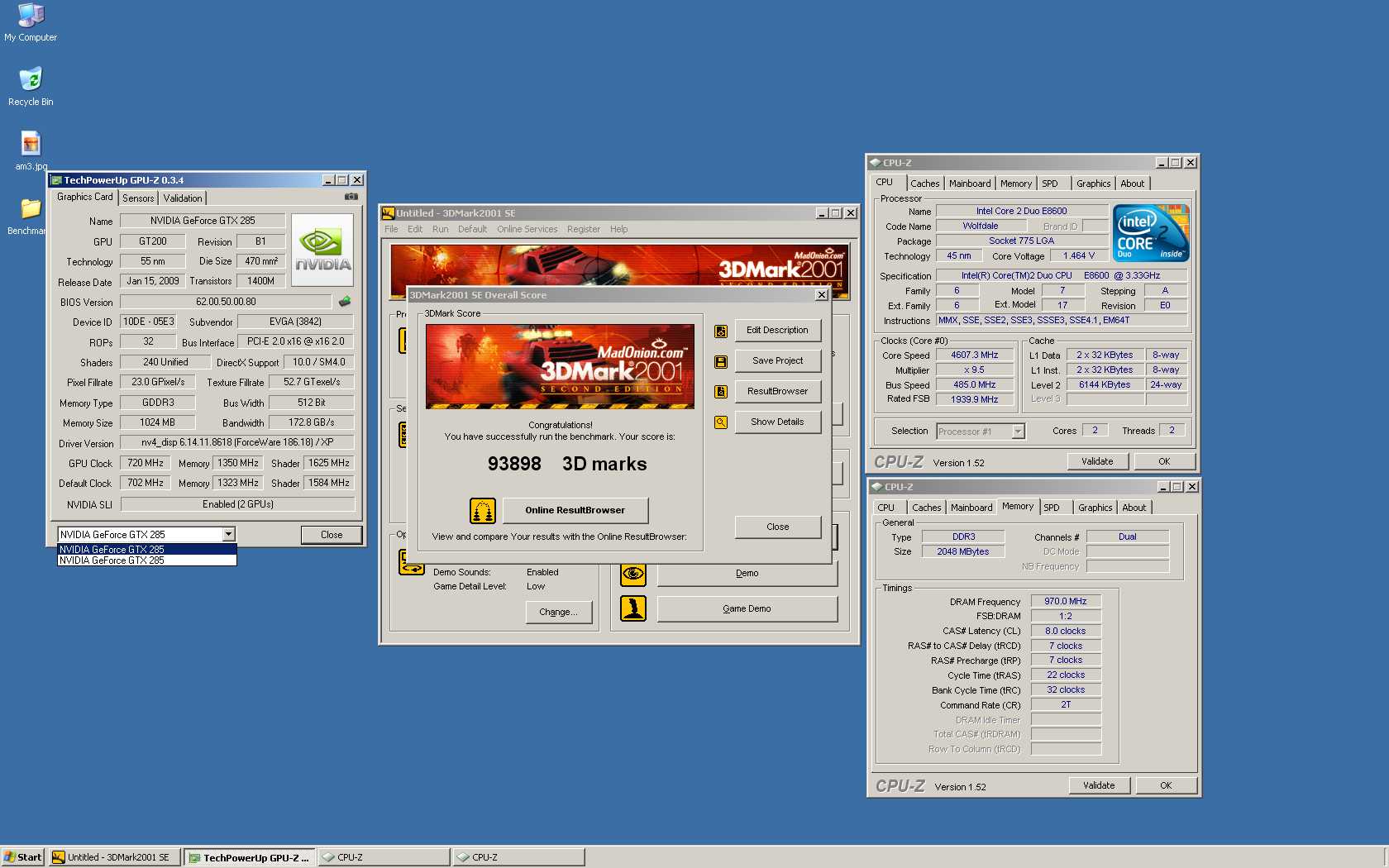Open Online Services menu in 3DMark
This screenshot has height=868, width=1389.
pos(527,229)
